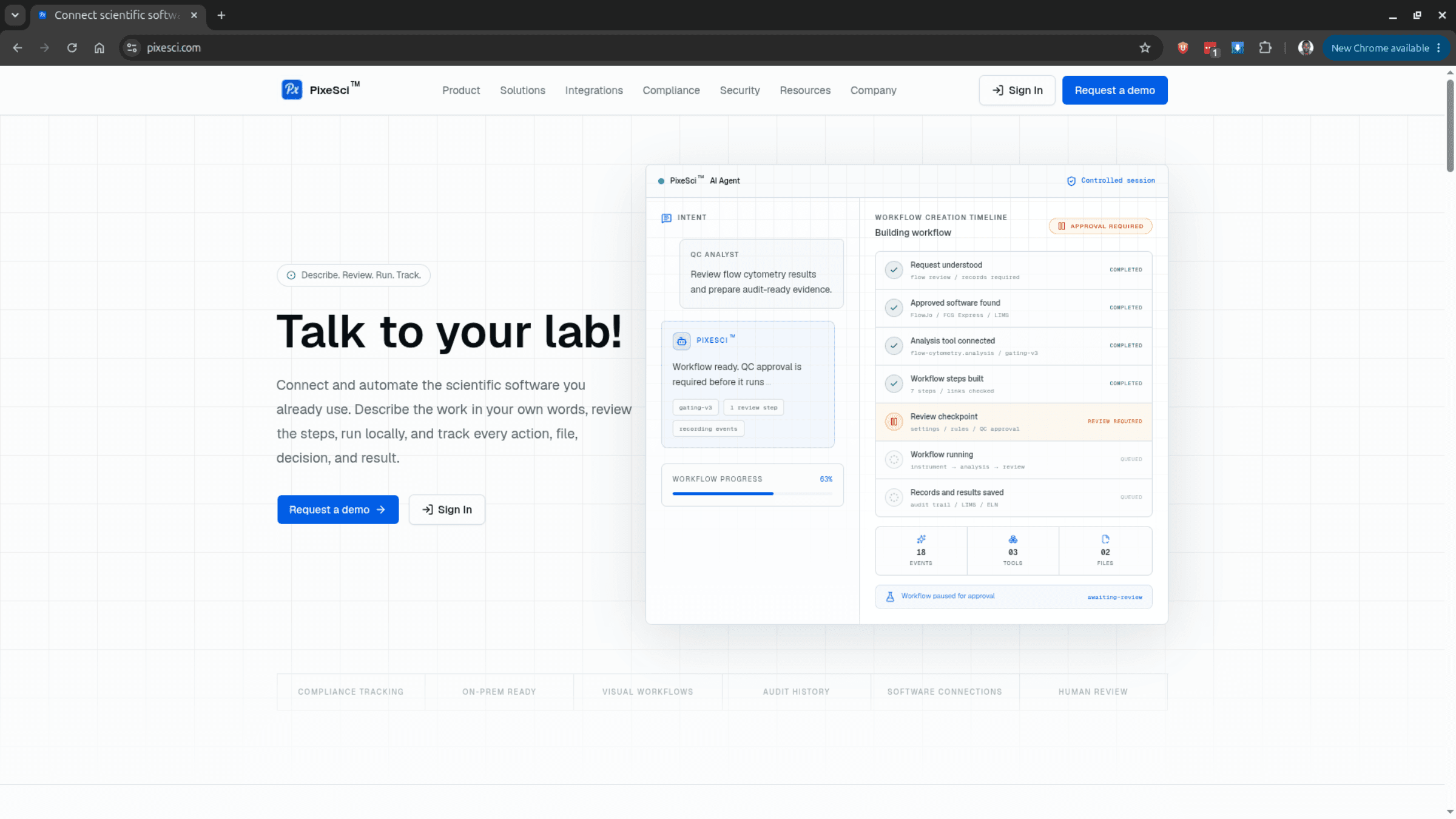Click the Intent message icon
1456x819 pixels.
(666, 218)
